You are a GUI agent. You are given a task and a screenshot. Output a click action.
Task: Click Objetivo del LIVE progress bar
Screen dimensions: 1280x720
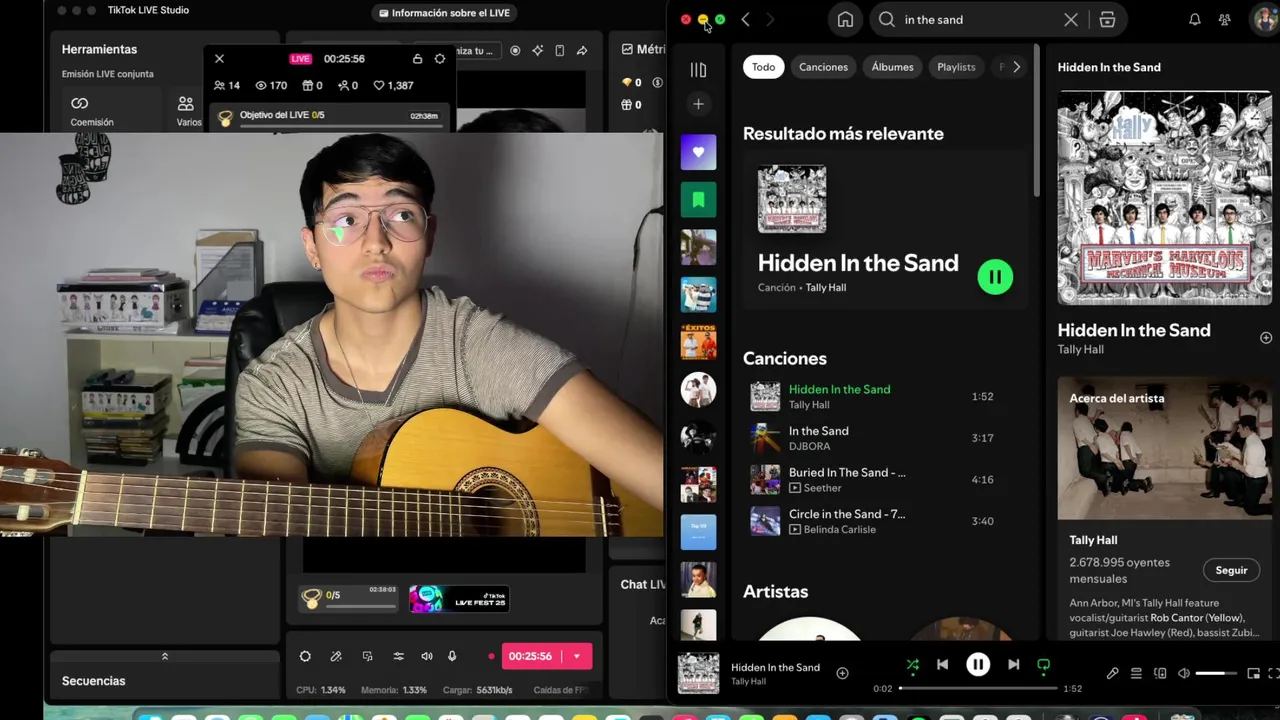tap(339, 127)
